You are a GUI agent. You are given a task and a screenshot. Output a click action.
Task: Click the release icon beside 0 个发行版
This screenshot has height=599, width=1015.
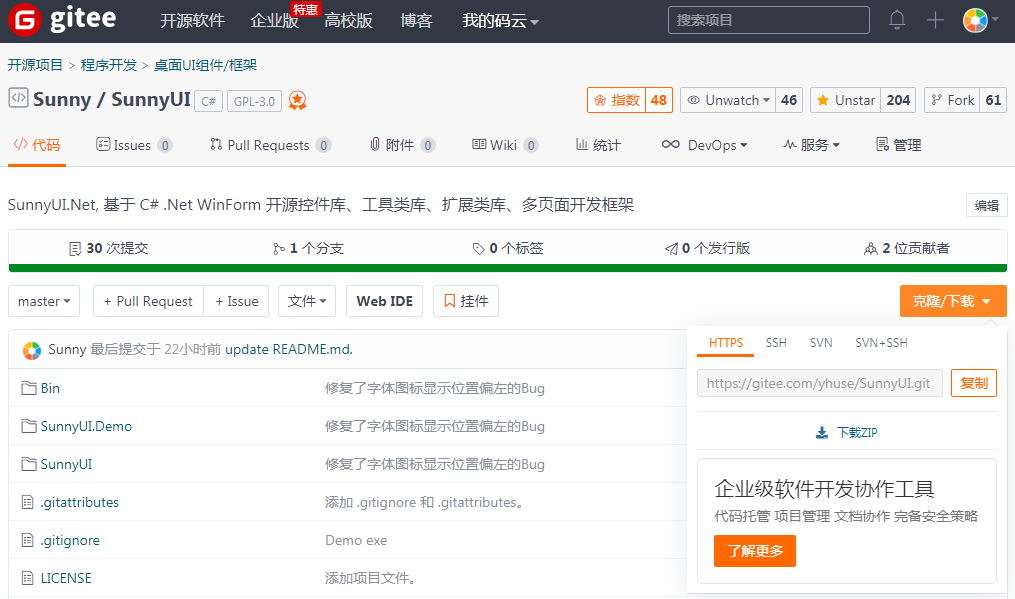click(x=671, y=249)
